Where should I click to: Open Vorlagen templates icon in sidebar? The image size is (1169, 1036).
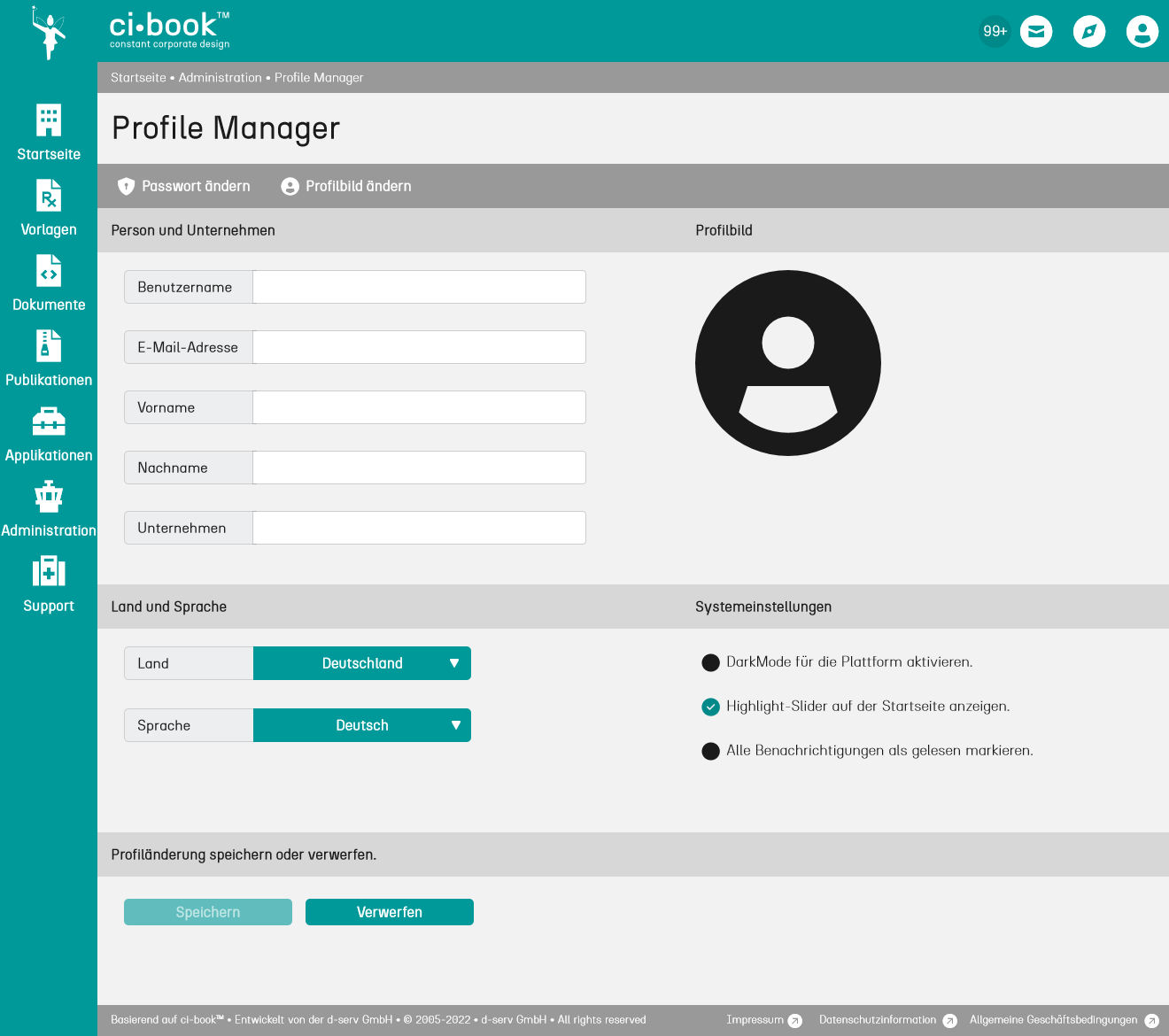tap(49, 195)
